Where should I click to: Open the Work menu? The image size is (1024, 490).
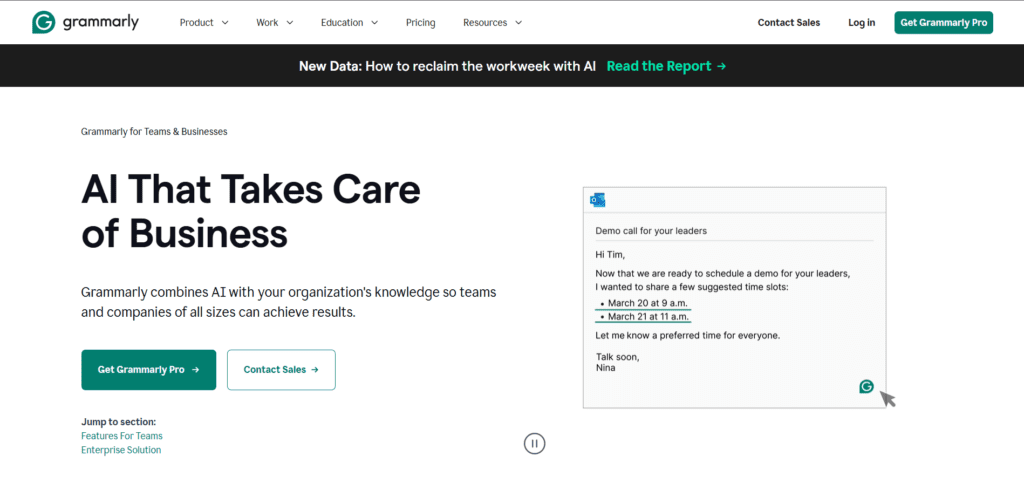click(x=275, y=23)
